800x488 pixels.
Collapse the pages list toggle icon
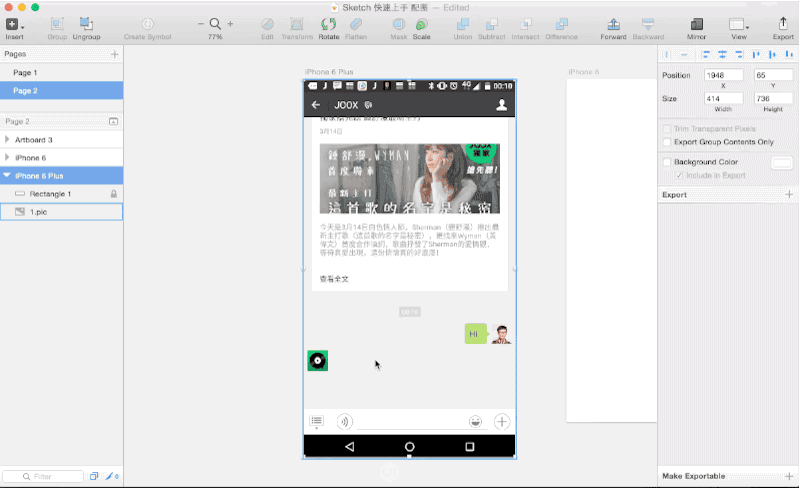pyautogui.click(x=113, y=121)
